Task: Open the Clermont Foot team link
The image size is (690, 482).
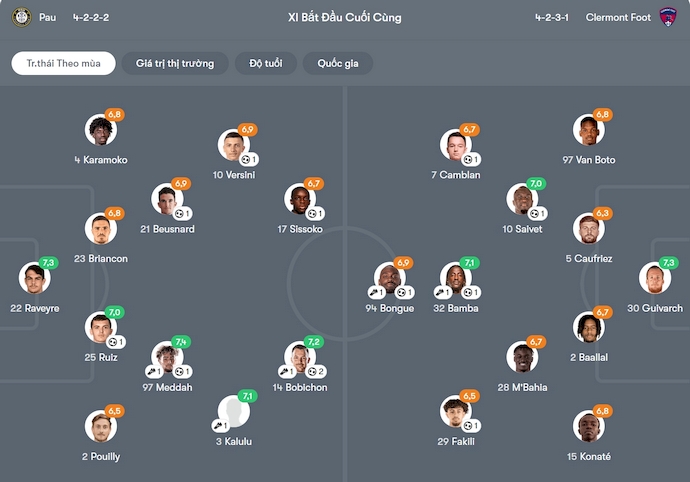Action: pos(618,17)
